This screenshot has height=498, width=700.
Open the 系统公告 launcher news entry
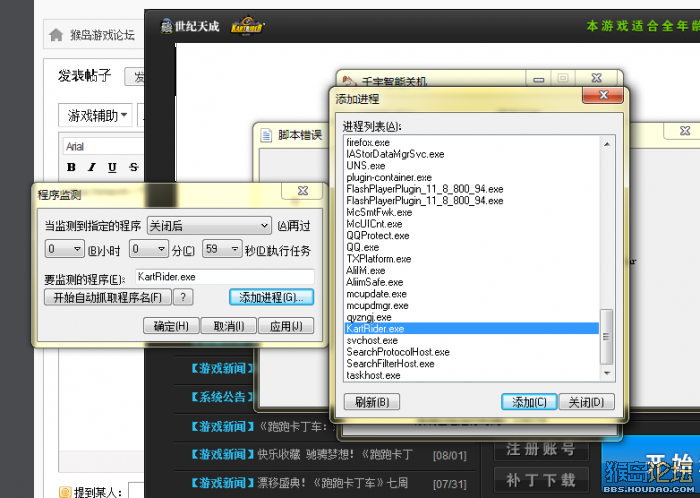[222, 397]
